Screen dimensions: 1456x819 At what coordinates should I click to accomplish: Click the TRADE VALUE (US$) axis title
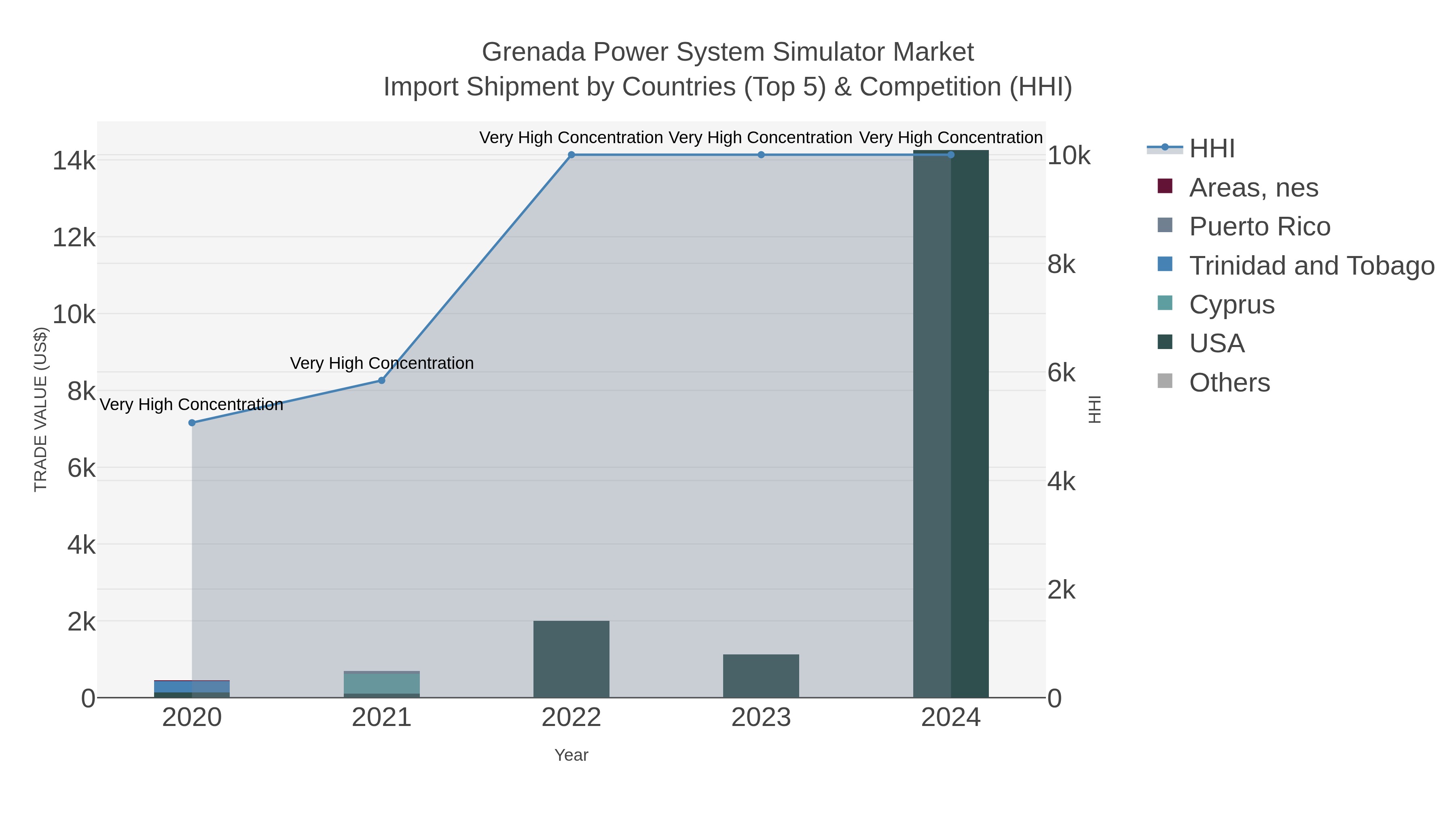click(x=41, y=409)
